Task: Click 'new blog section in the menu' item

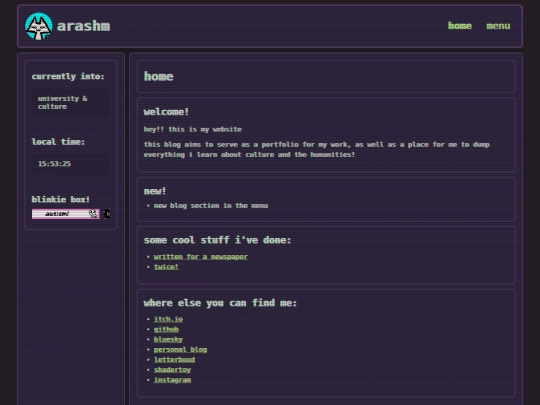Action: 211,206
